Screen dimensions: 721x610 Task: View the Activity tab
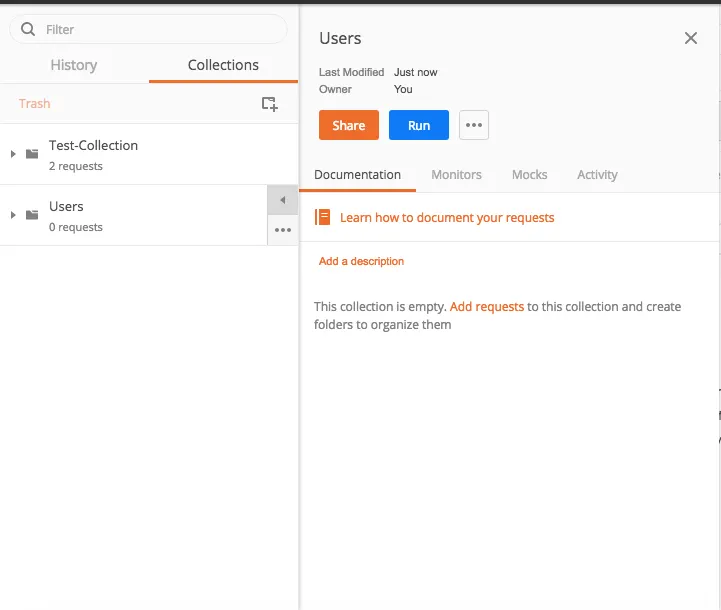(x=597, y=175)
